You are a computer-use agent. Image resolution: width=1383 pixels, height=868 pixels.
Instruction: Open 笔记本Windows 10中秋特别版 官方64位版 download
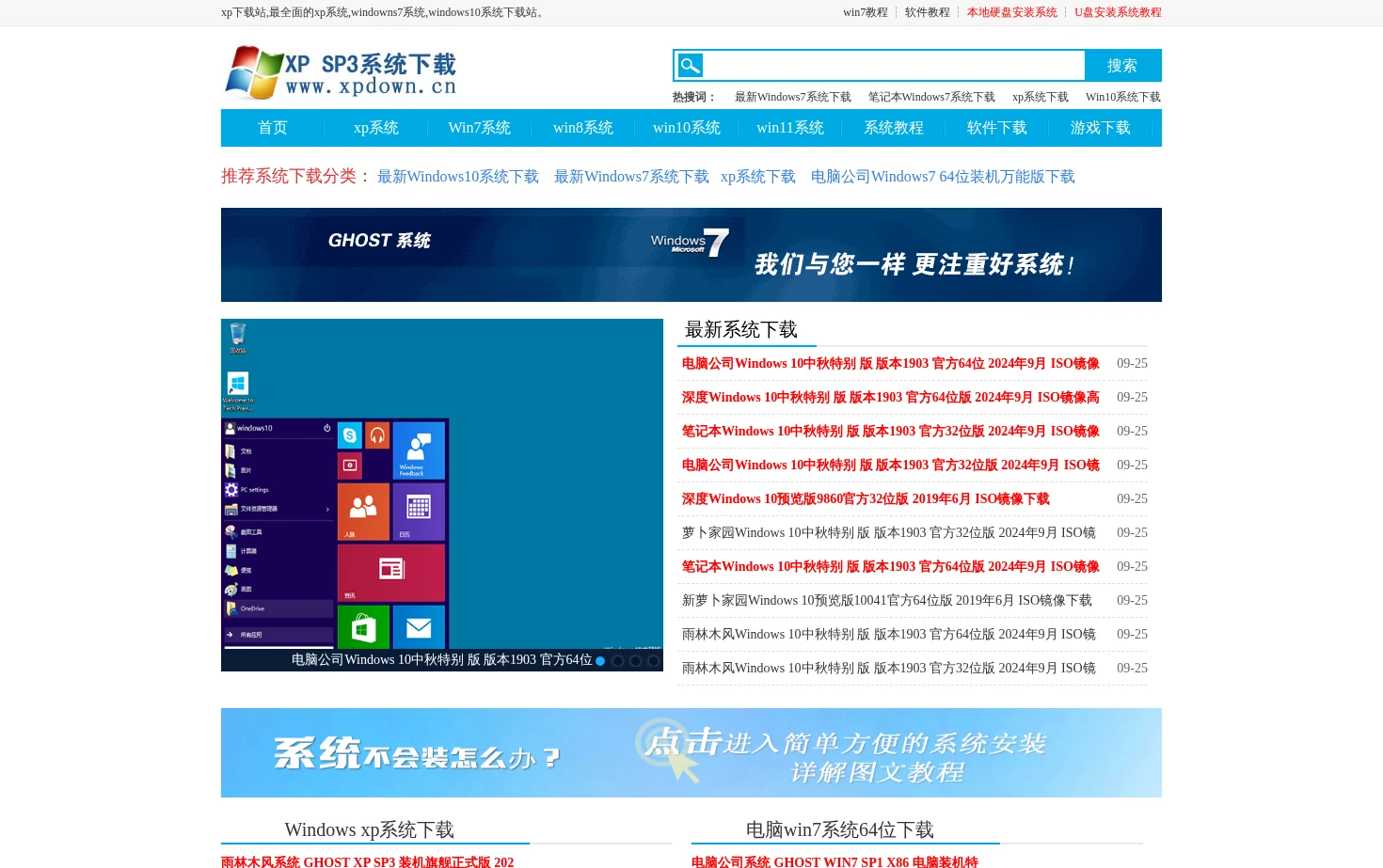tap(891, 566)
